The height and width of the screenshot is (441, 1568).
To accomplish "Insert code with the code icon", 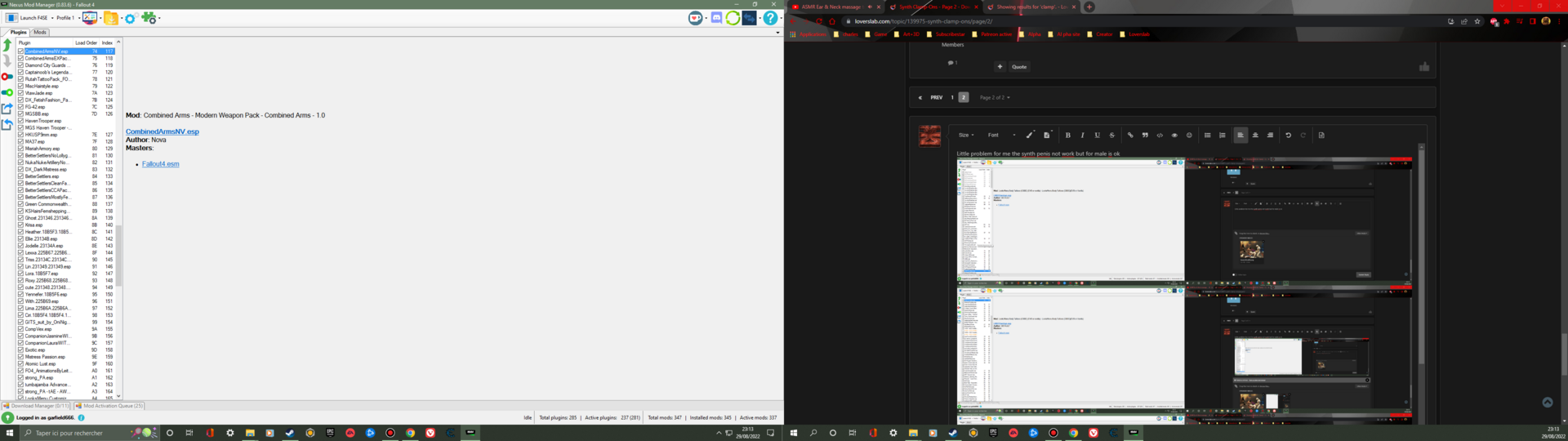I will [1160, 136].
